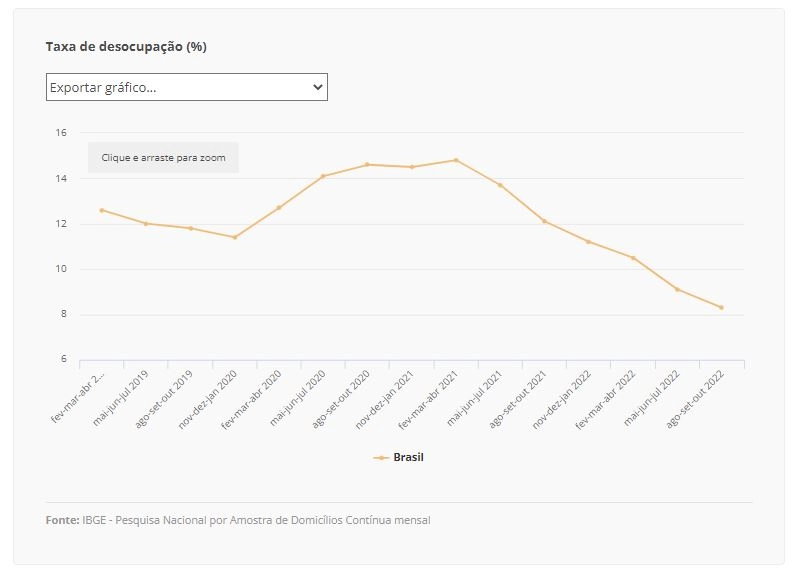Click the ago-set-out 2022 data point
This screenshot has width=799, height=572.
722,308
